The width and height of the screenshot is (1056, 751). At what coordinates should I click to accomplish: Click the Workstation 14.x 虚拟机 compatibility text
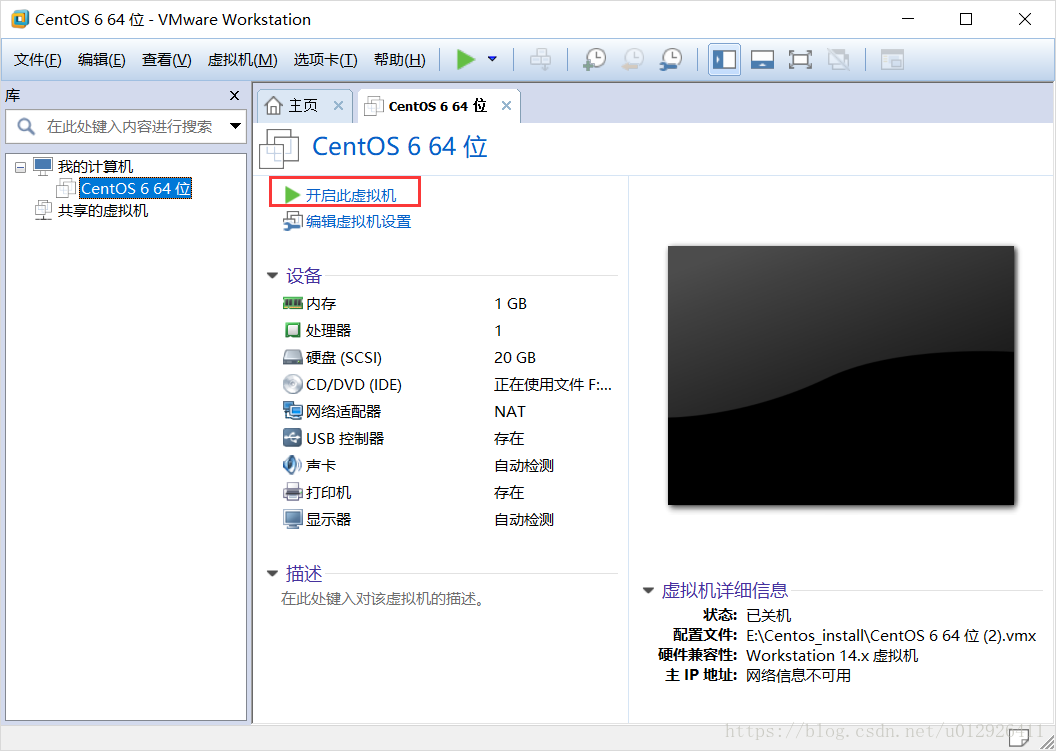click(x=832, y=655)
